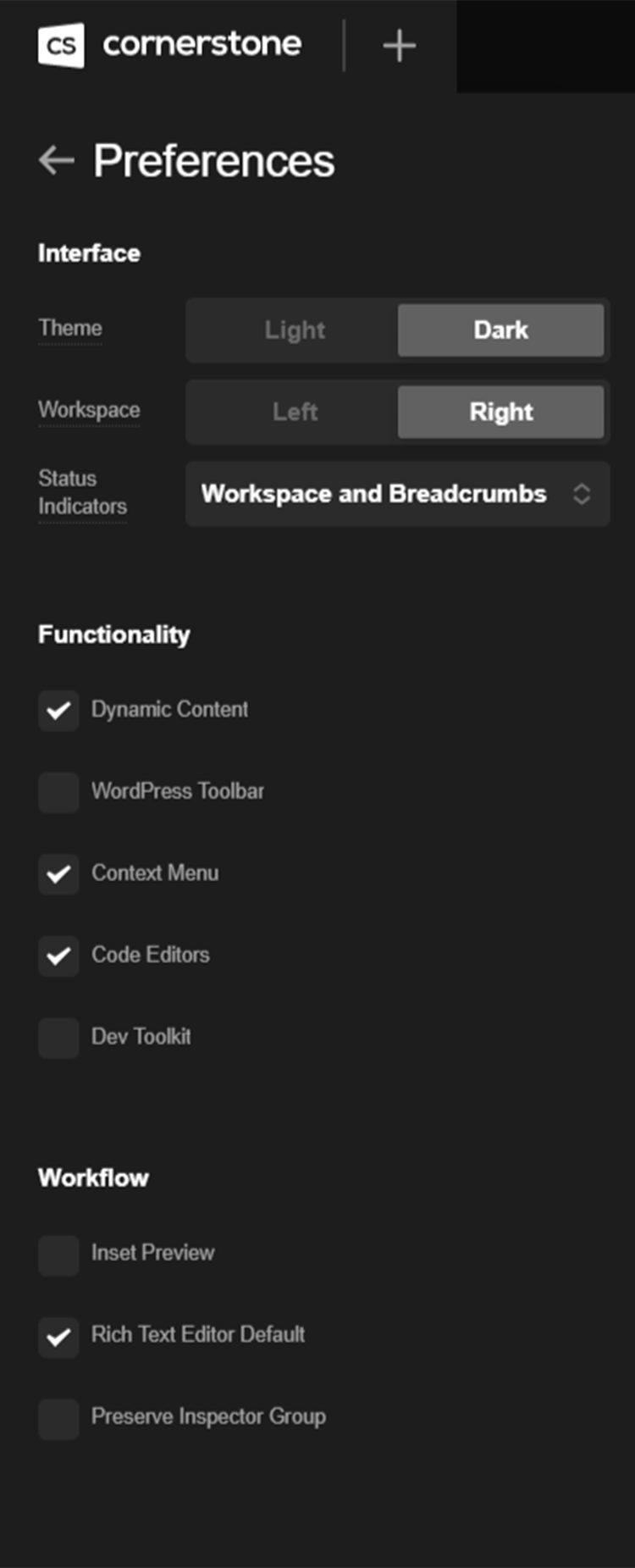Click the Status Indicators dropdown chevron arrows
This screenshot has height=1568, width=635.
click(582, 494)
